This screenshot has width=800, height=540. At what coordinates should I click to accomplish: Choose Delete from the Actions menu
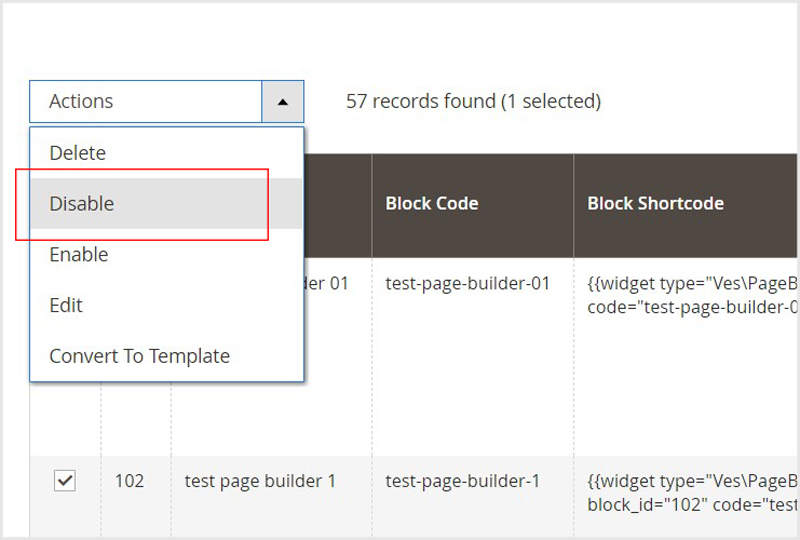pyautogui.click(x=78, y=153)
